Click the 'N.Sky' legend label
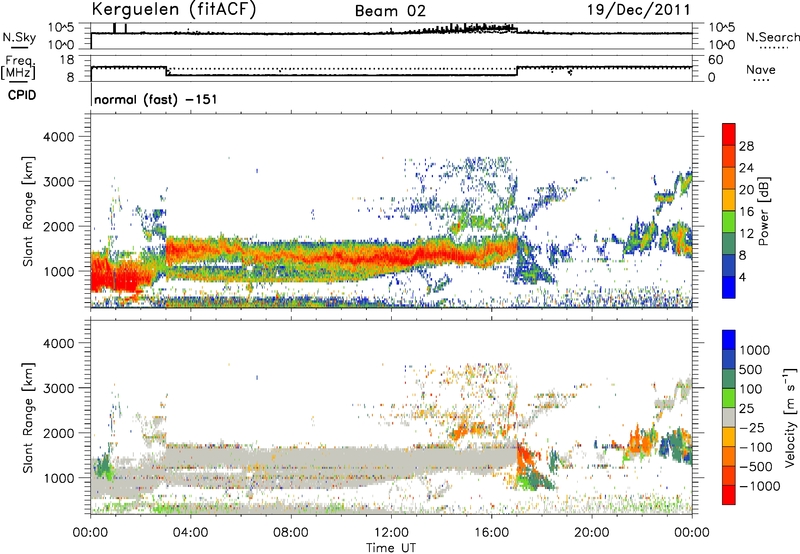Image resolution: width=800 pixels, height=554 pixels. tap(19, 37)
